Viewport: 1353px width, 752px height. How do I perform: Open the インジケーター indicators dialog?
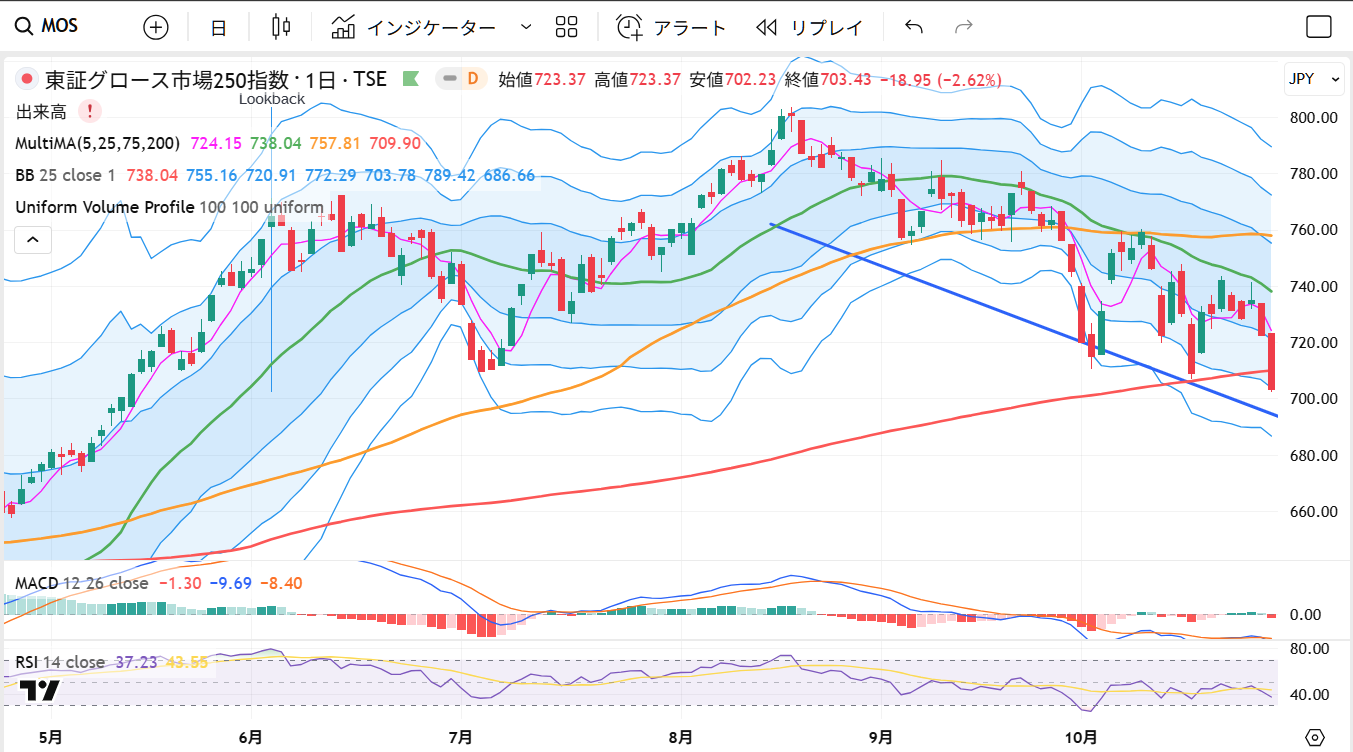(413, 27)
